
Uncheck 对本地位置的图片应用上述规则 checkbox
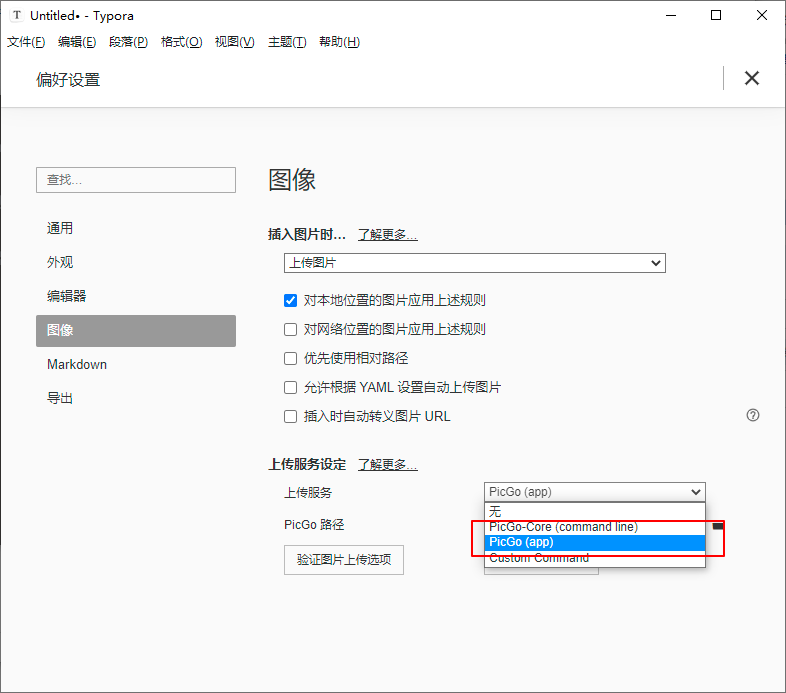pyautogui.click(x=291, y=300)
